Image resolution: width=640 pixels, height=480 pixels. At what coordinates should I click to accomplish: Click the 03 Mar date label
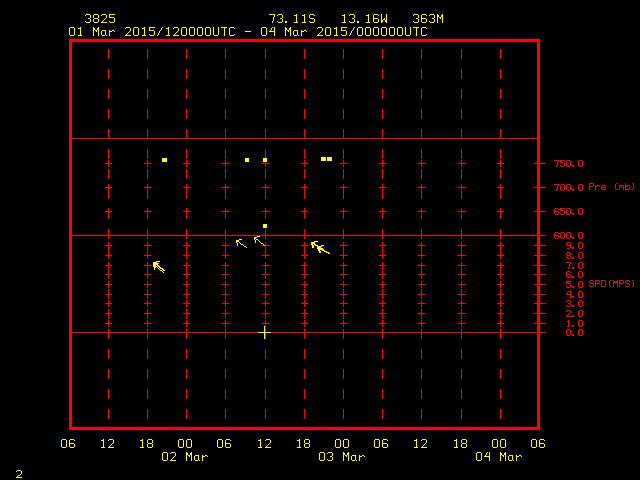[x=342, y=457]
